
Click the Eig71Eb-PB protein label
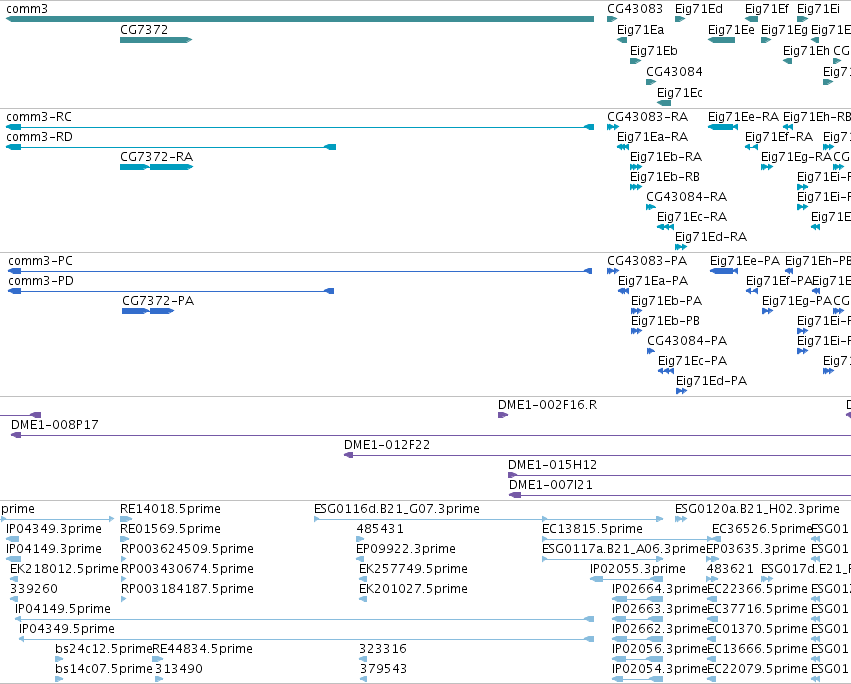coord(665,321)
